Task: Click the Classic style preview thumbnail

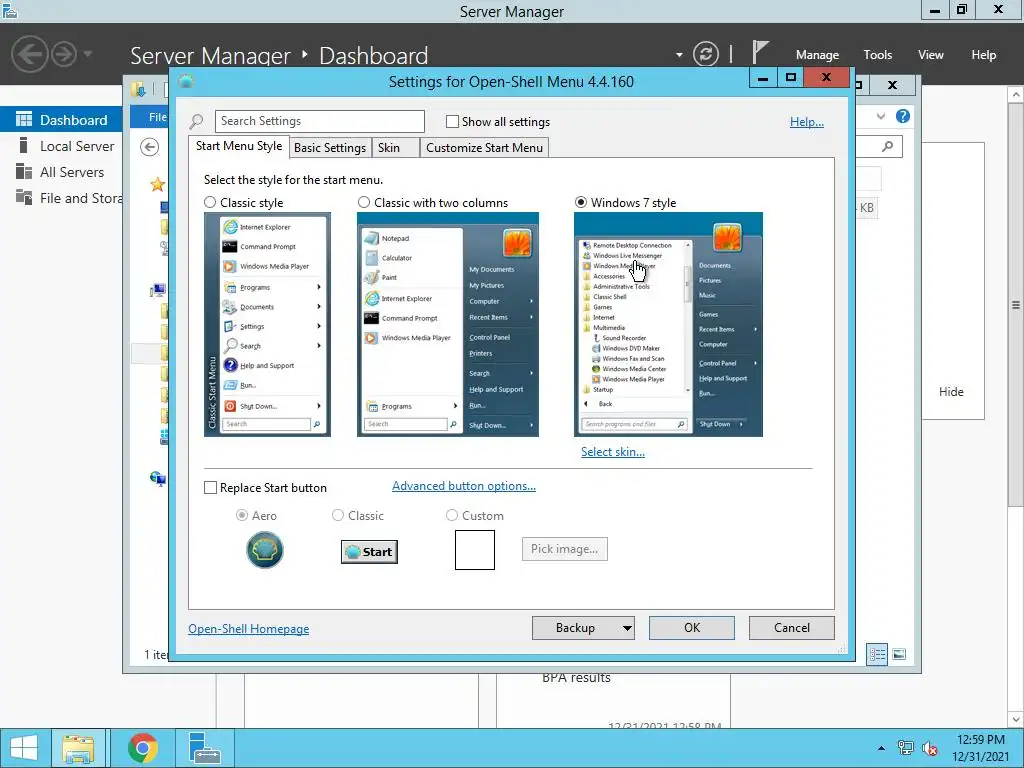Action: (x=267, y=325)
